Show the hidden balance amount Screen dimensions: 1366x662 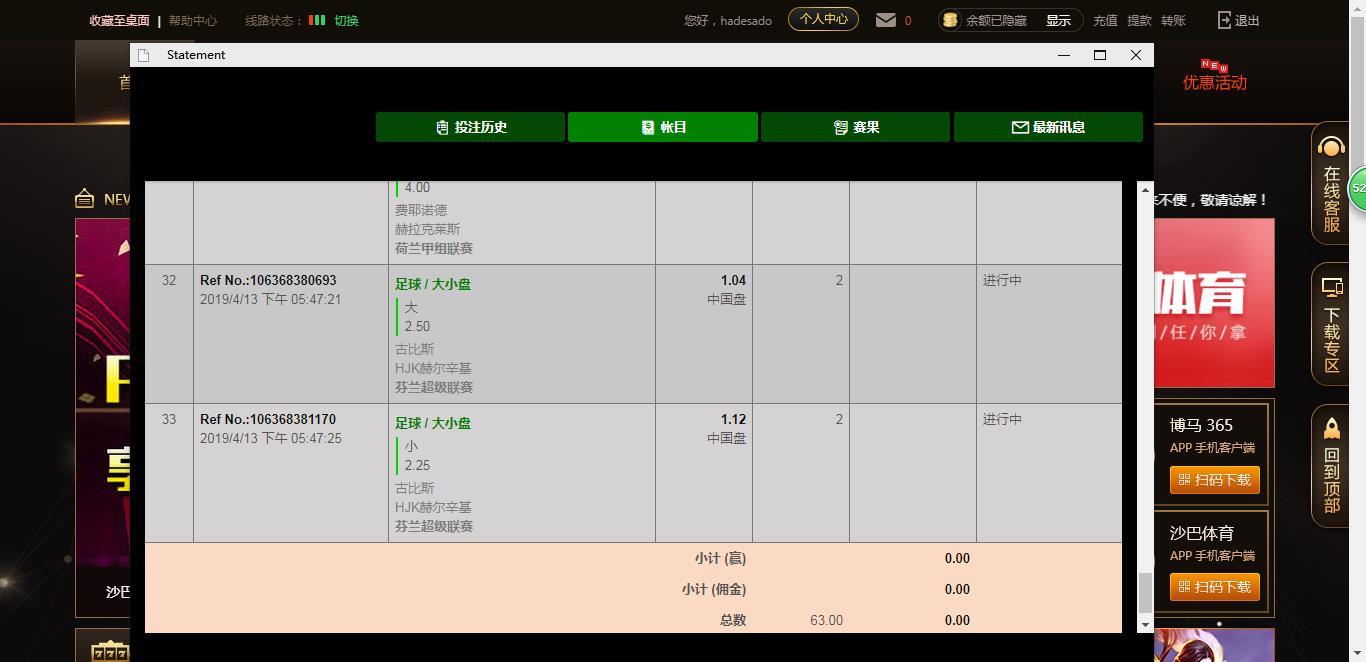[x=1058, y=20]
